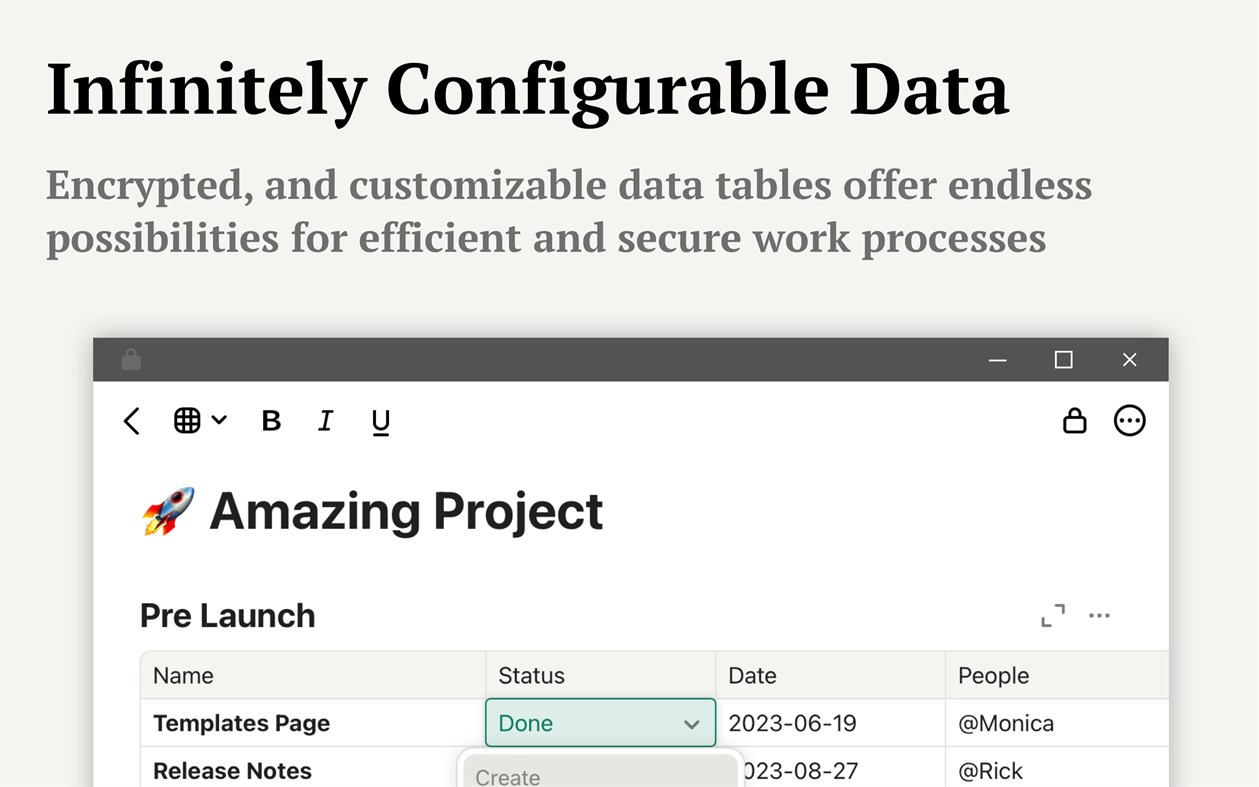Open the Templates Page row
Viewport: 1259px width, 787px height.
pyautogui.click(x=241, y=724)
